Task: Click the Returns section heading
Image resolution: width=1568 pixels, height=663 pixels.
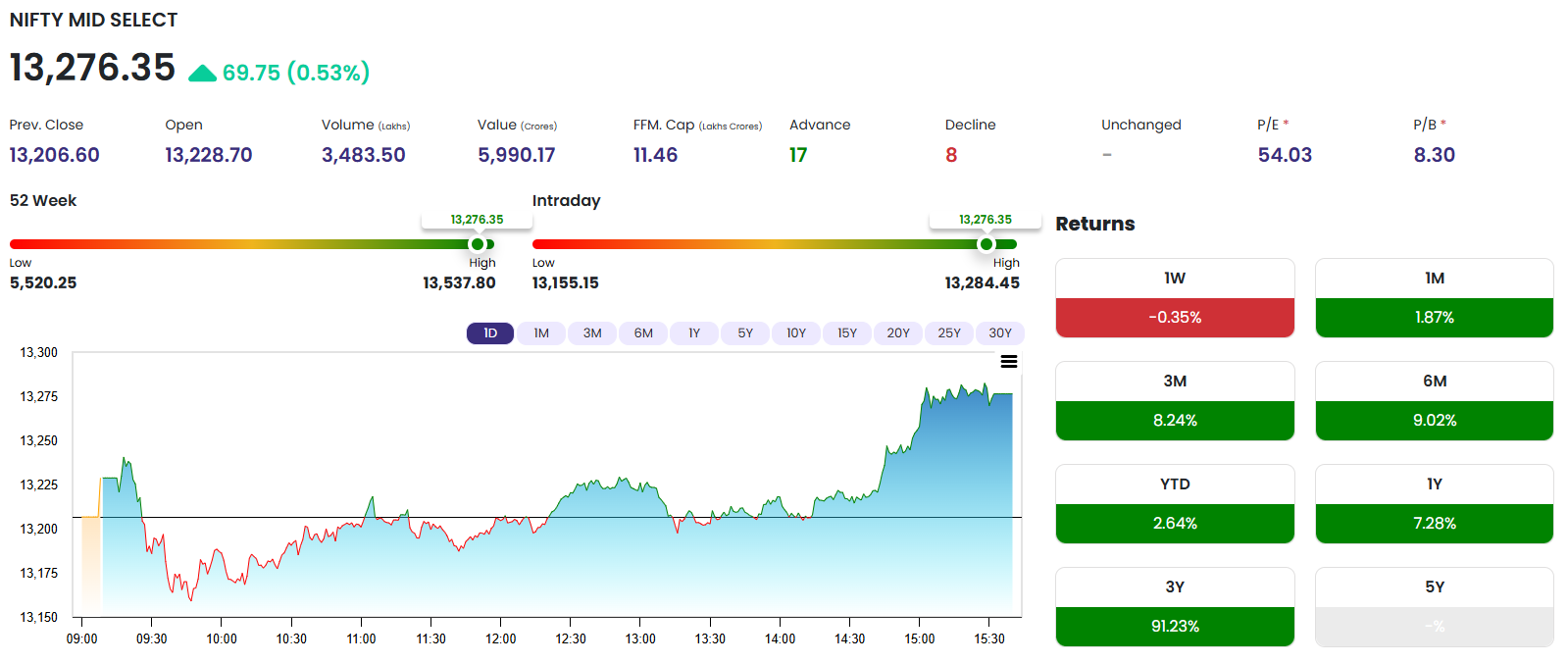Action: pos(1095,224)
